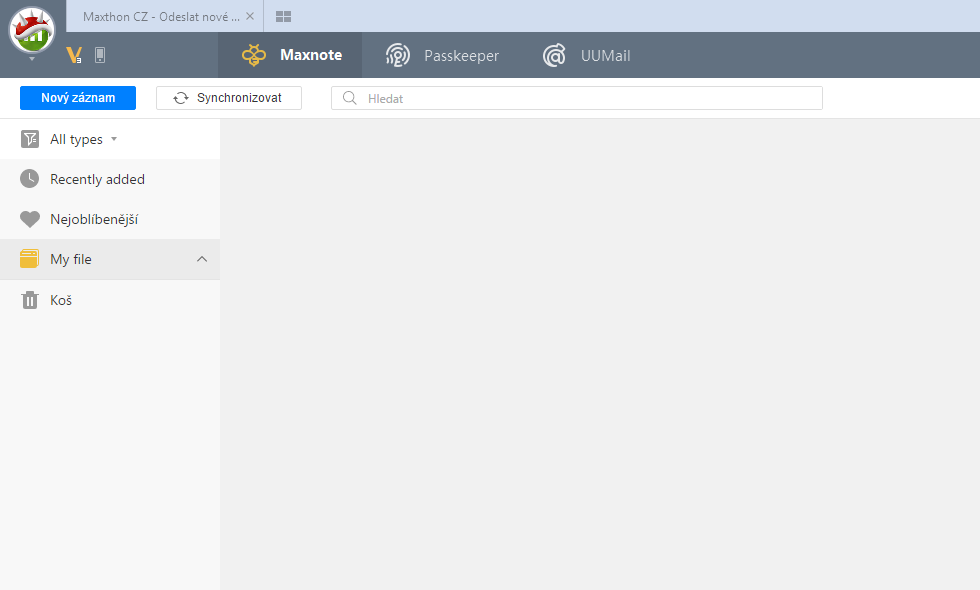Click the yellow V membership icon
Image resolution: width=980 pixels, height=590 pixels.
pyautogui.click(x=73, y=55)
